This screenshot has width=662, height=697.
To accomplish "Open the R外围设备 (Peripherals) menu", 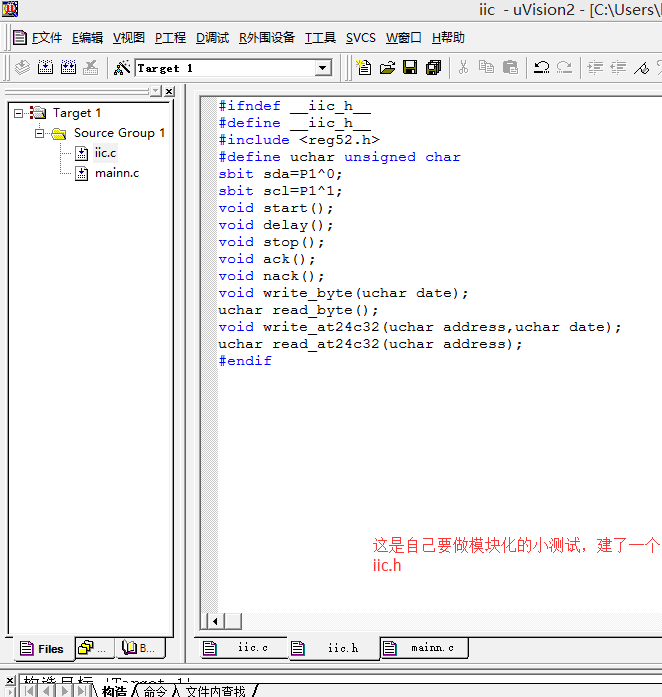I will 266,38.
